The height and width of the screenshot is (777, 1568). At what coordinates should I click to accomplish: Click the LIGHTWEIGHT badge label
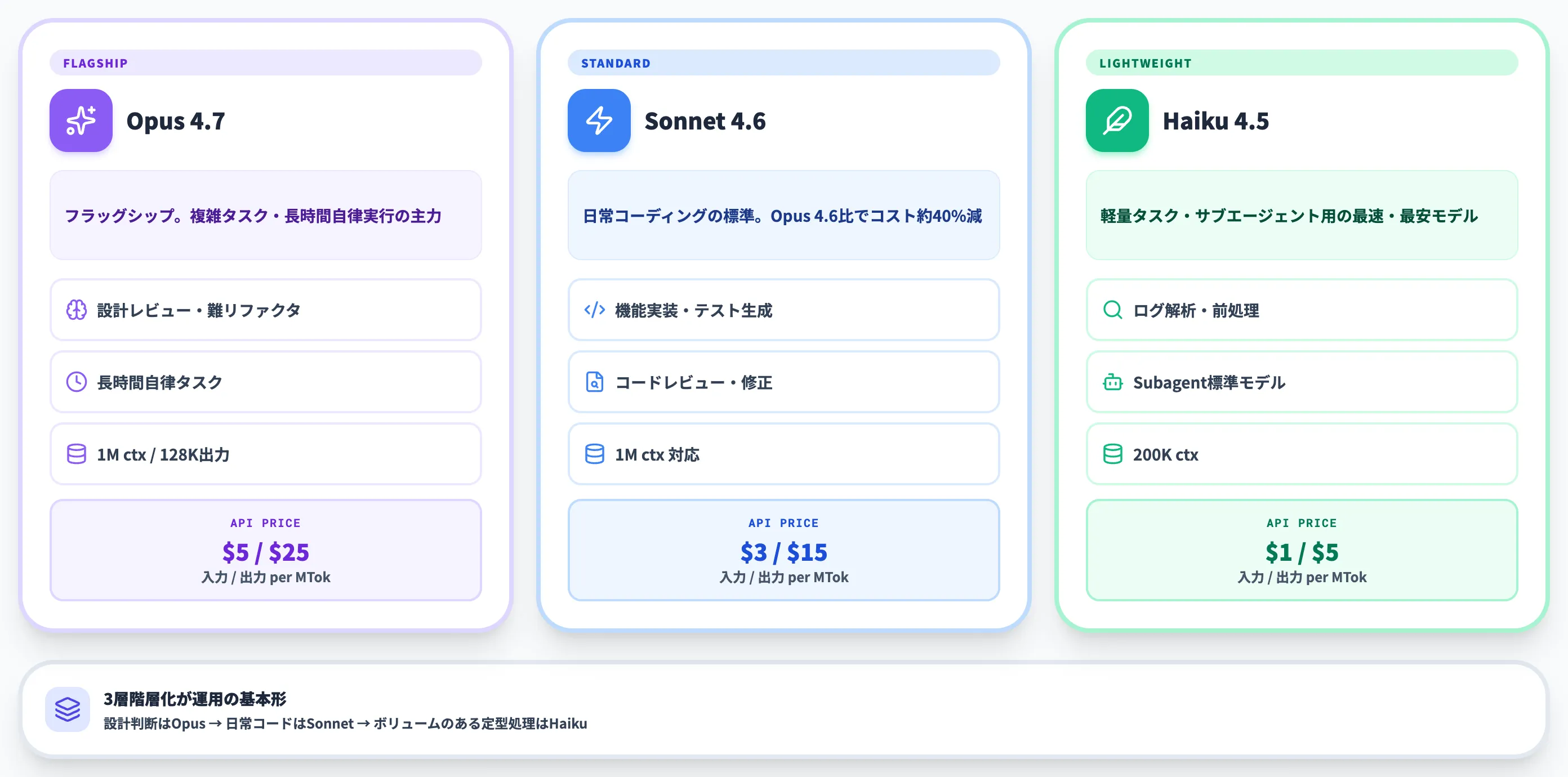pyautogui.click(x=1146, y=63)
